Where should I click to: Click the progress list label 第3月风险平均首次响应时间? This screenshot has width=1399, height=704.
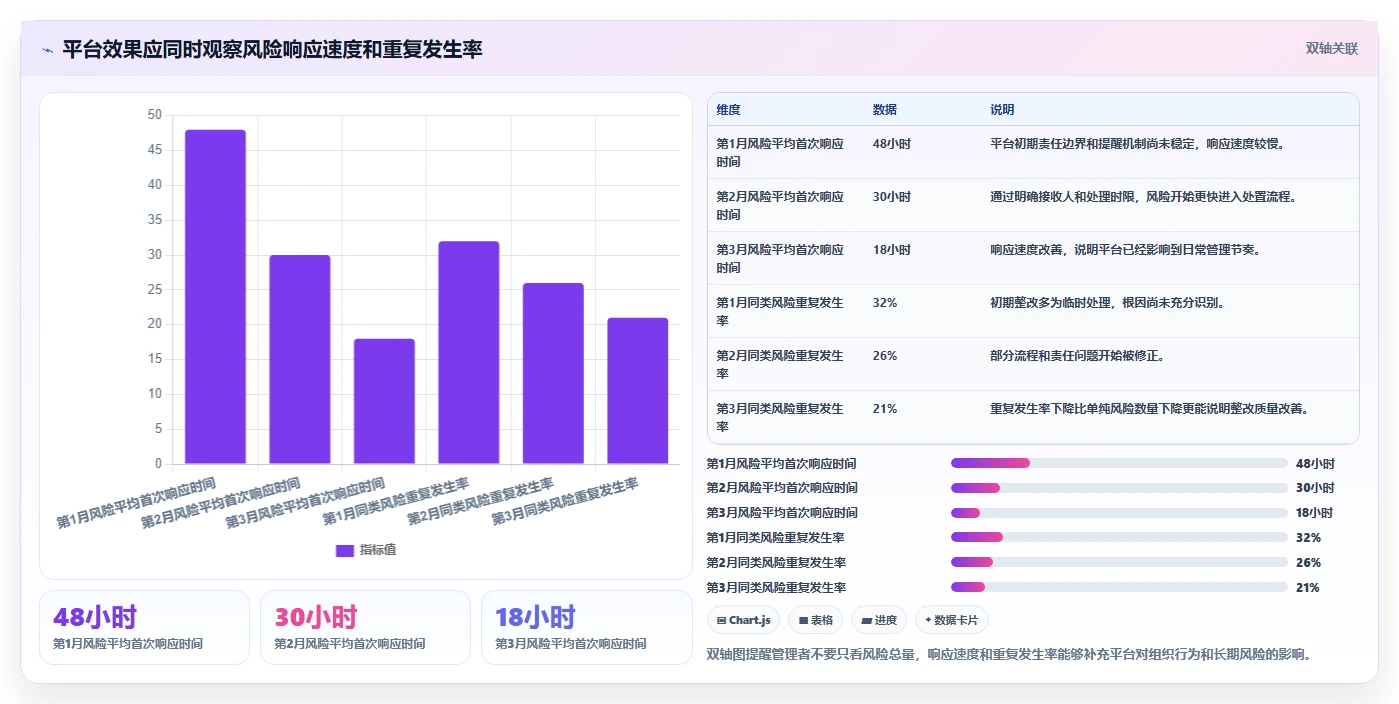[782, 513]
